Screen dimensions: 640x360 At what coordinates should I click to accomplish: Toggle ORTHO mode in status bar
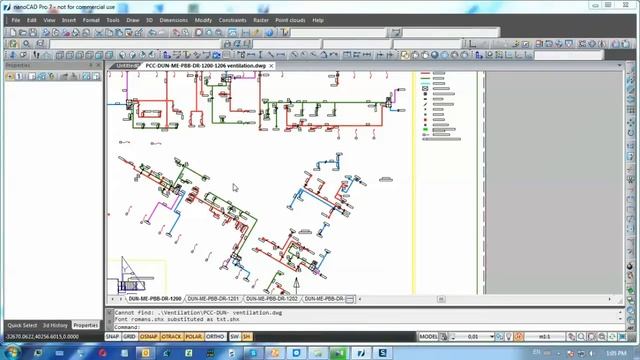click(x=215, y=337)
